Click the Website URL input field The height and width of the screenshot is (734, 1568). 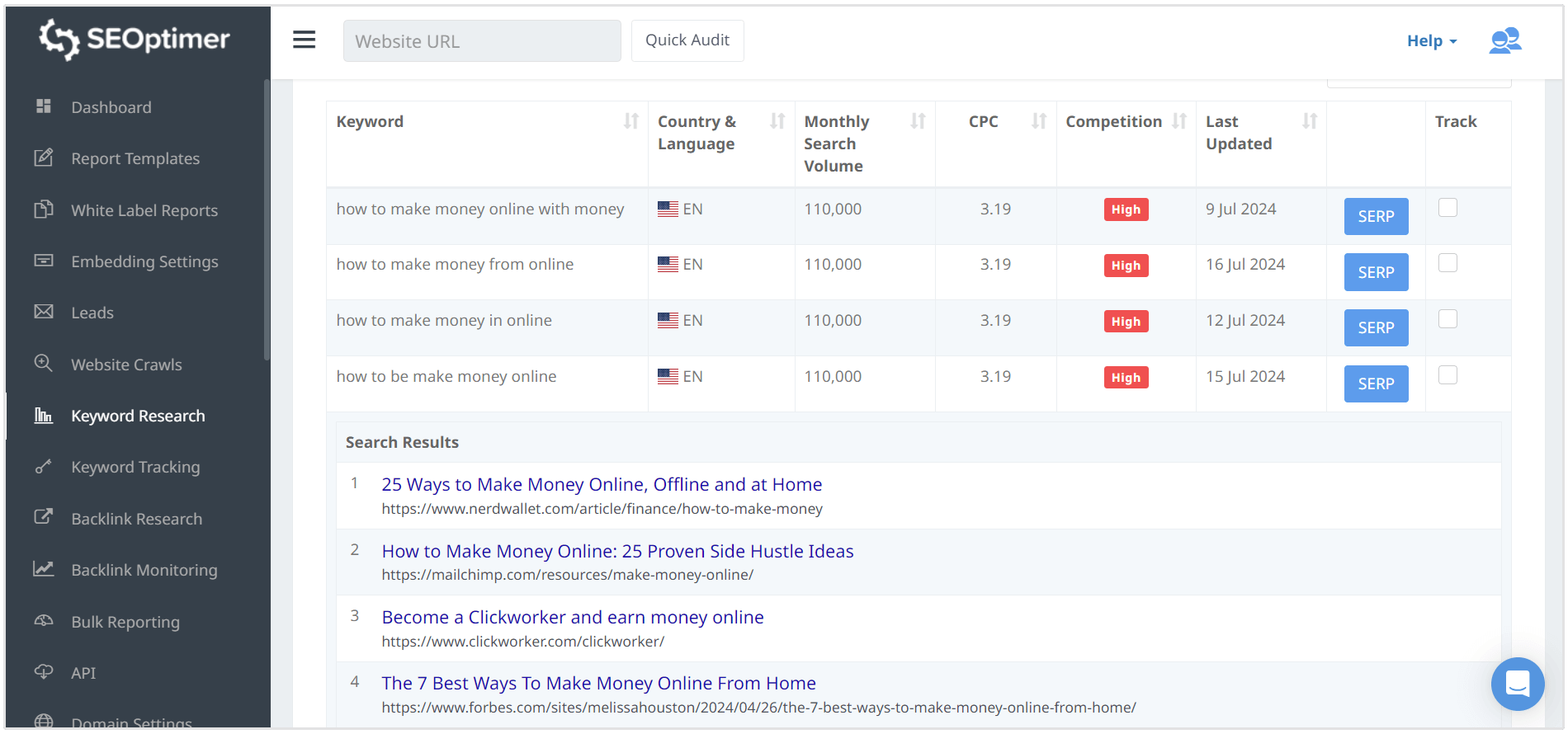482,41
